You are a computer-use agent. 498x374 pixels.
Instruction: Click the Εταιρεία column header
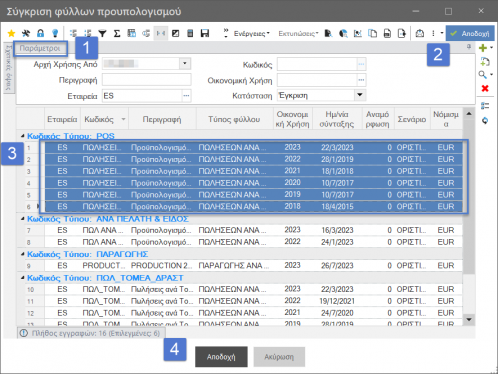pyautogui.click(x=62, y=119)
